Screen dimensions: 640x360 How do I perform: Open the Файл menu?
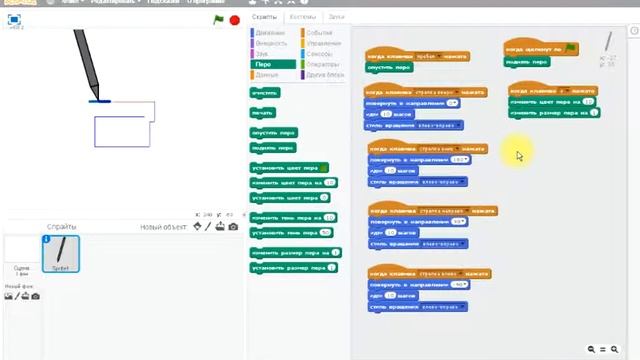(73, 2)
